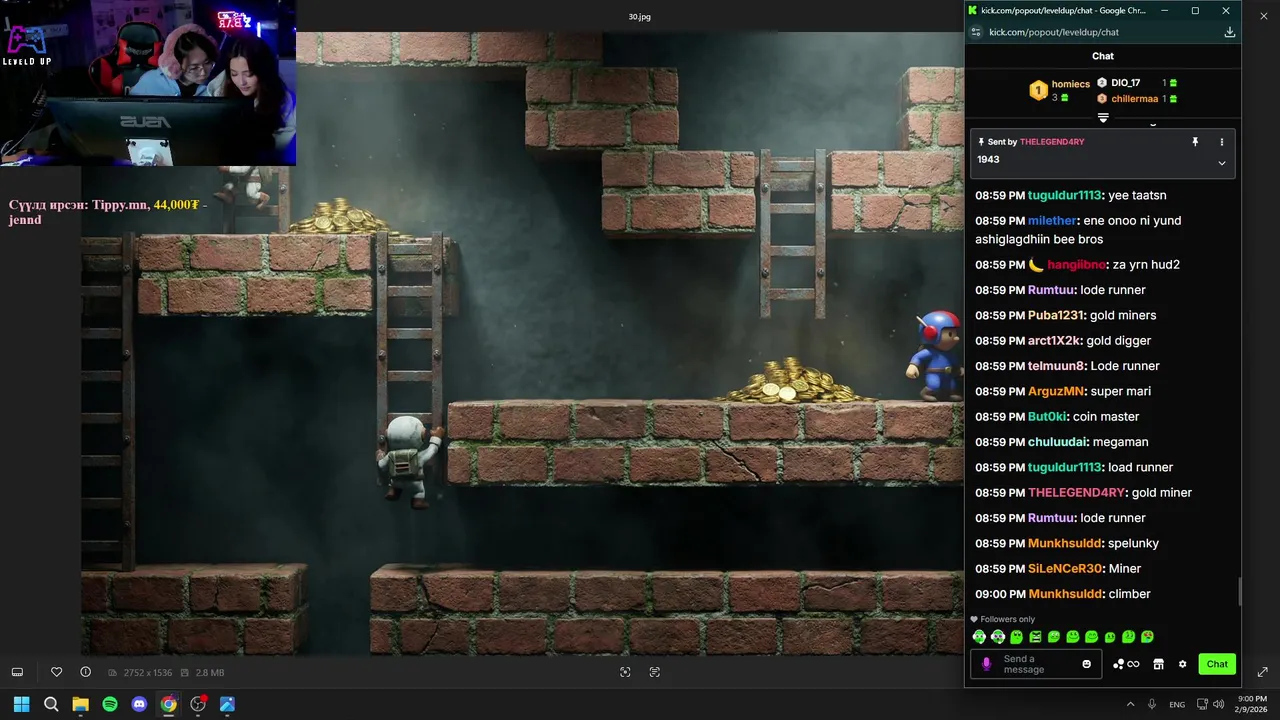
Task: Open the Windows Start menu
Action: pyautogui.click(x=21, y=704)
